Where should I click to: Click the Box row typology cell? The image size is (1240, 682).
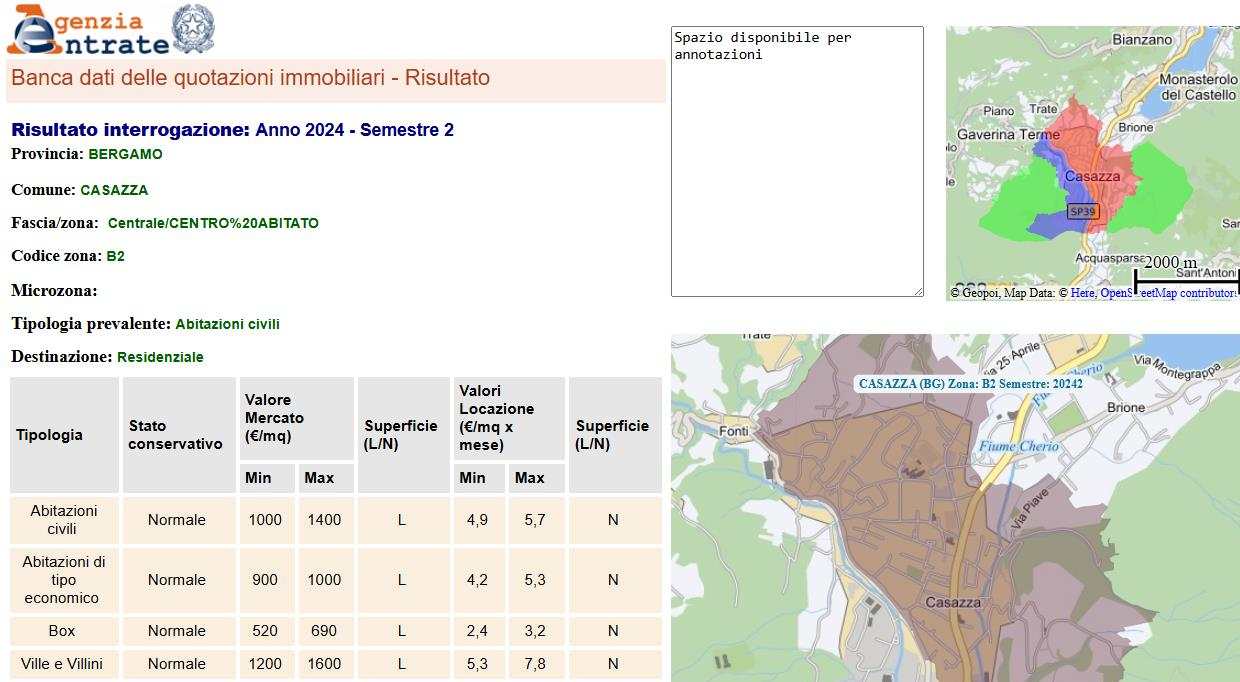[x=62, y=631]
